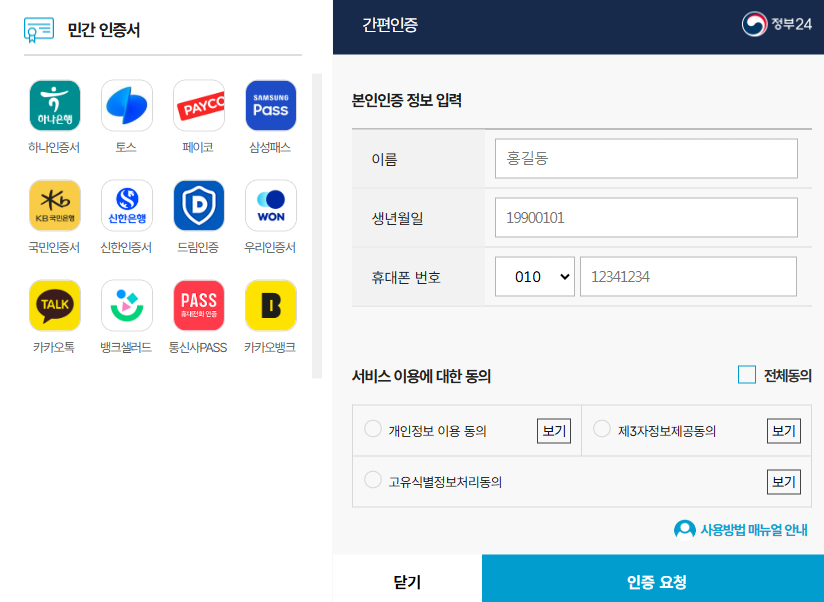The image size is (824, 602).
Task: Pick Samsung Pass for verification
Action: point(270,105)
